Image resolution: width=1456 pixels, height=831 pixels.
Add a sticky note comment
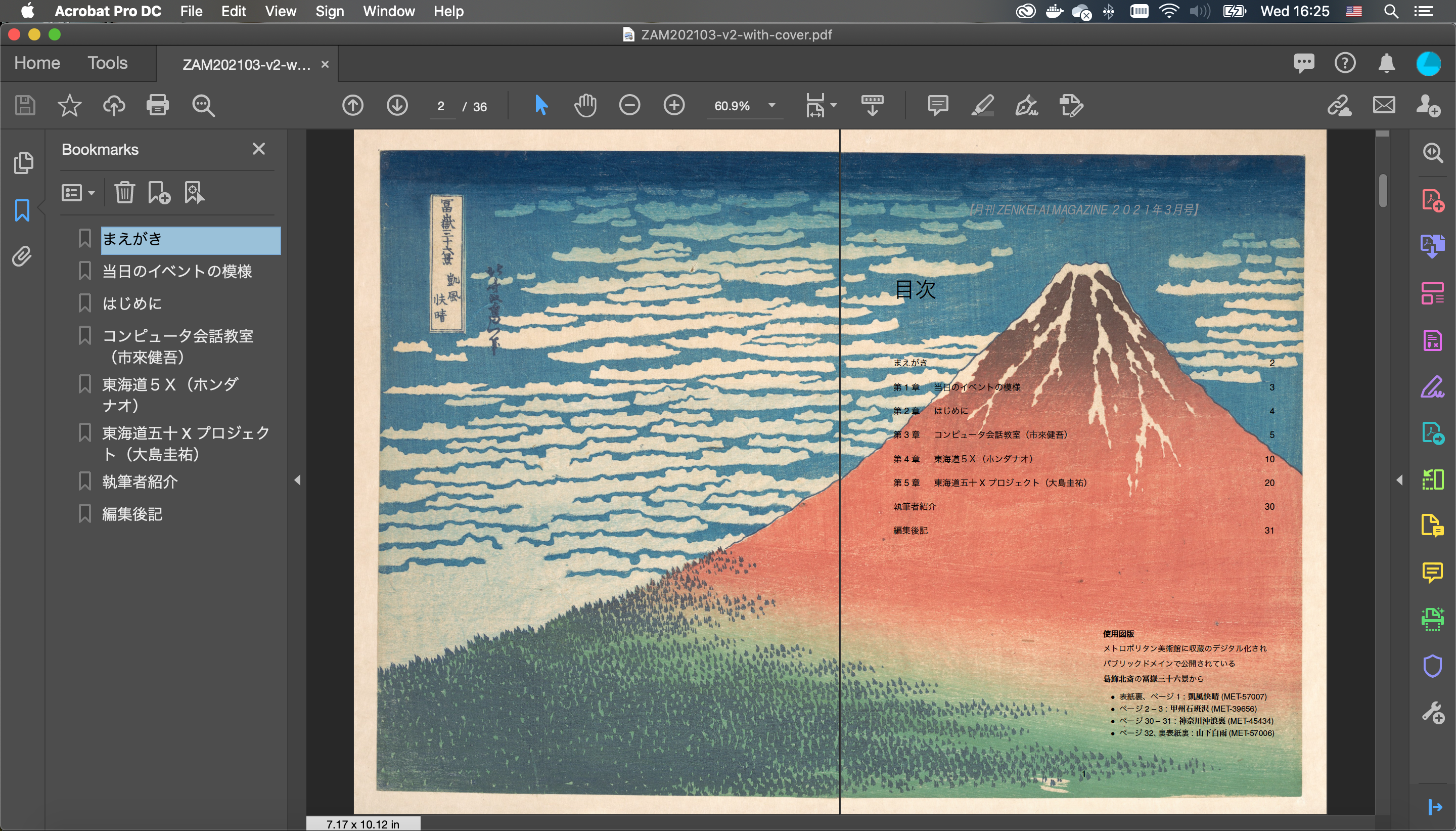click(938, 105)
